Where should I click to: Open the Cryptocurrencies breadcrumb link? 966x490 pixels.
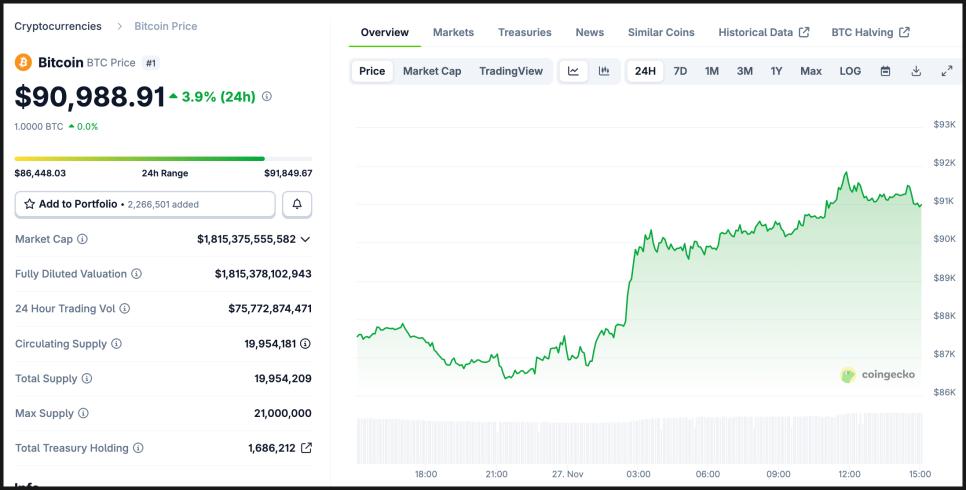pos(58,26)
